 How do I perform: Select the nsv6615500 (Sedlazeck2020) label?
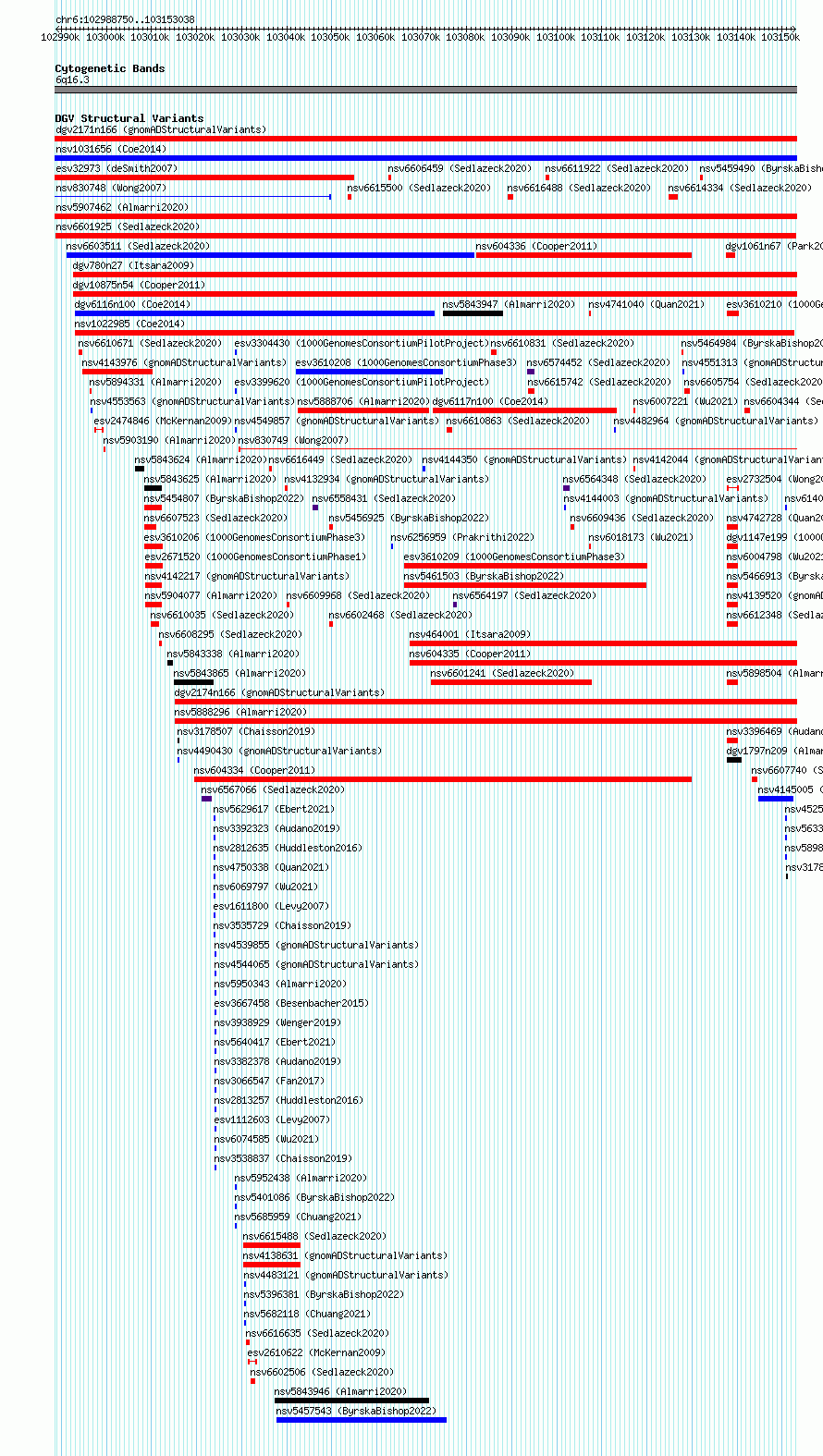(x=419, y=188)
